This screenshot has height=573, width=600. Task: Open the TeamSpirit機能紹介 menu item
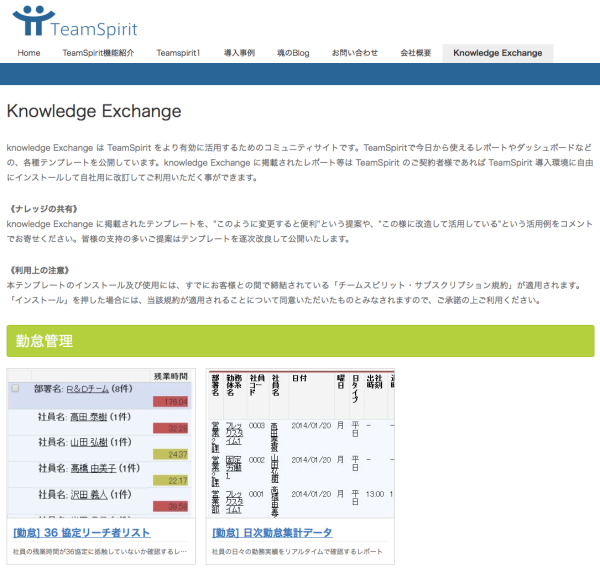coord(98,53)
